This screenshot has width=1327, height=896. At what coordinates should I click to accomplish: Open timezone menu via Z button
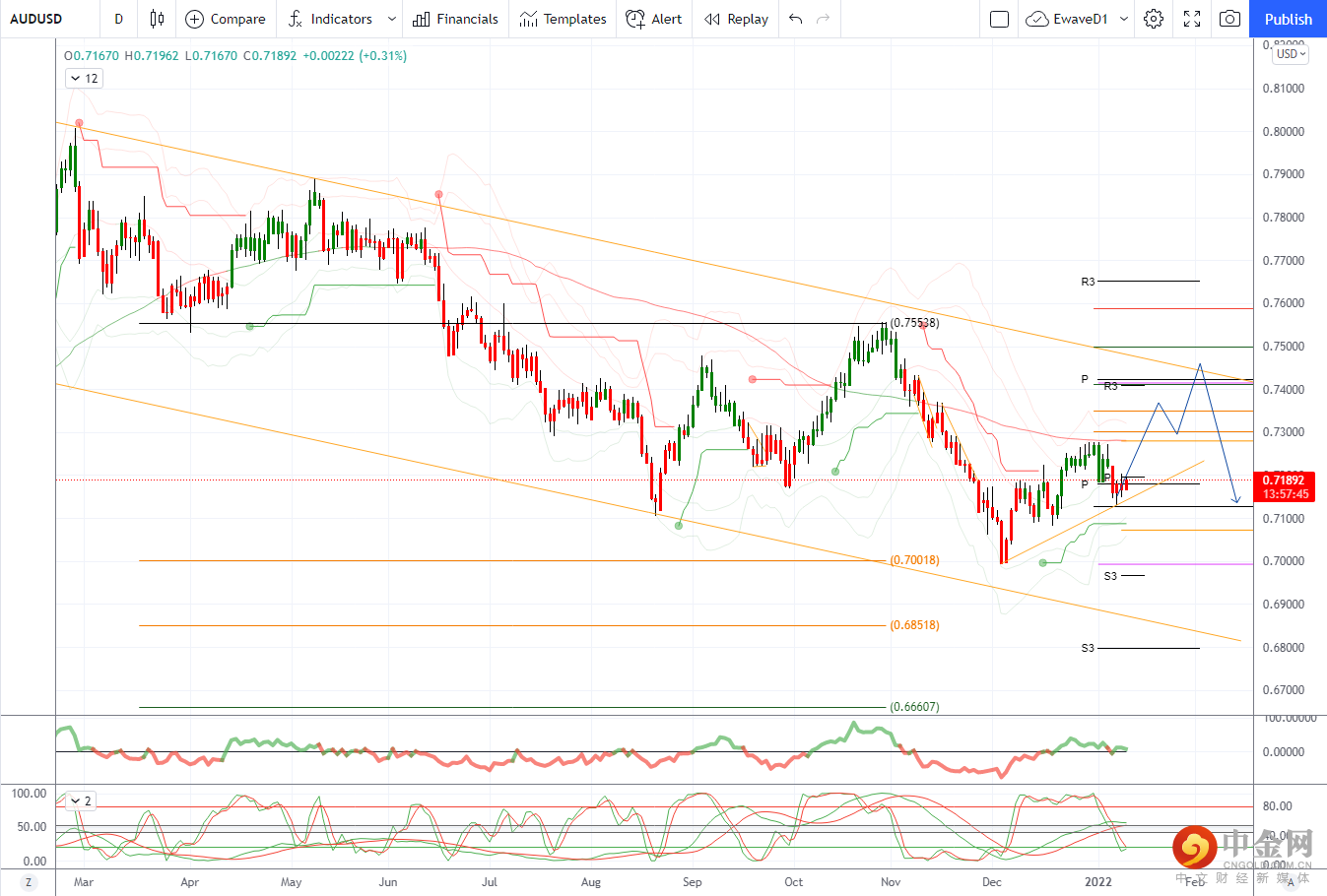pyautogui.click(x=29, y=882)
